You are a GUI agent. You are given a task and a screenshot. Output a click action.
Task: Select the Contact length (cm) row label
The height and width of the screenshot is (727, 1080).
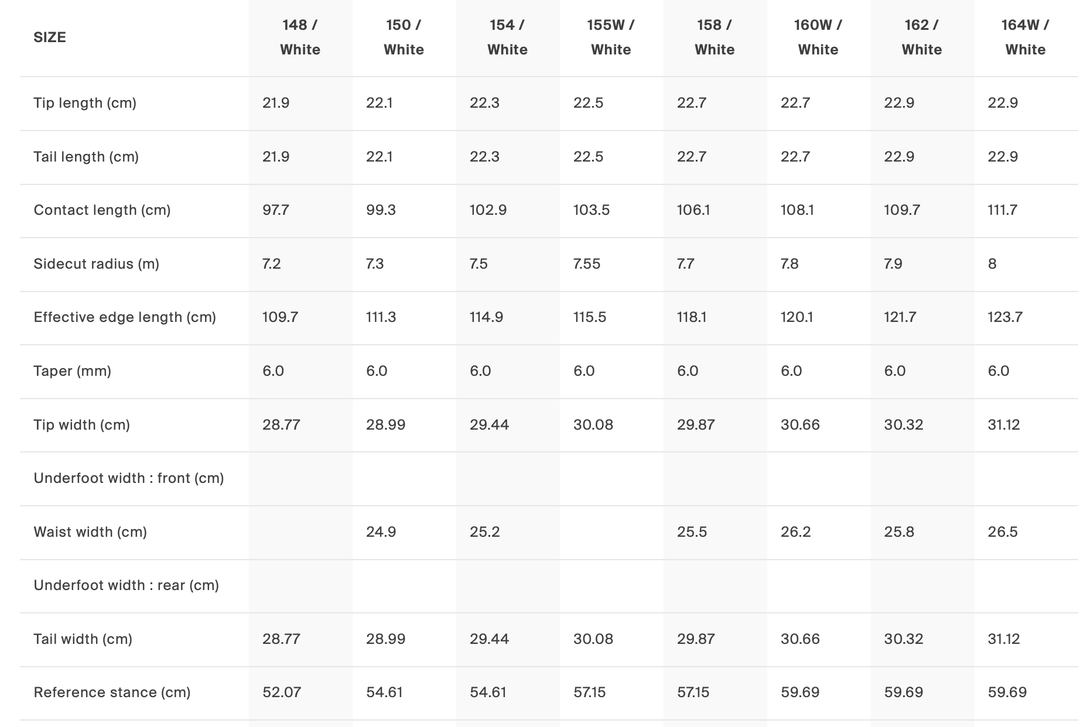[x=102, y=210]
